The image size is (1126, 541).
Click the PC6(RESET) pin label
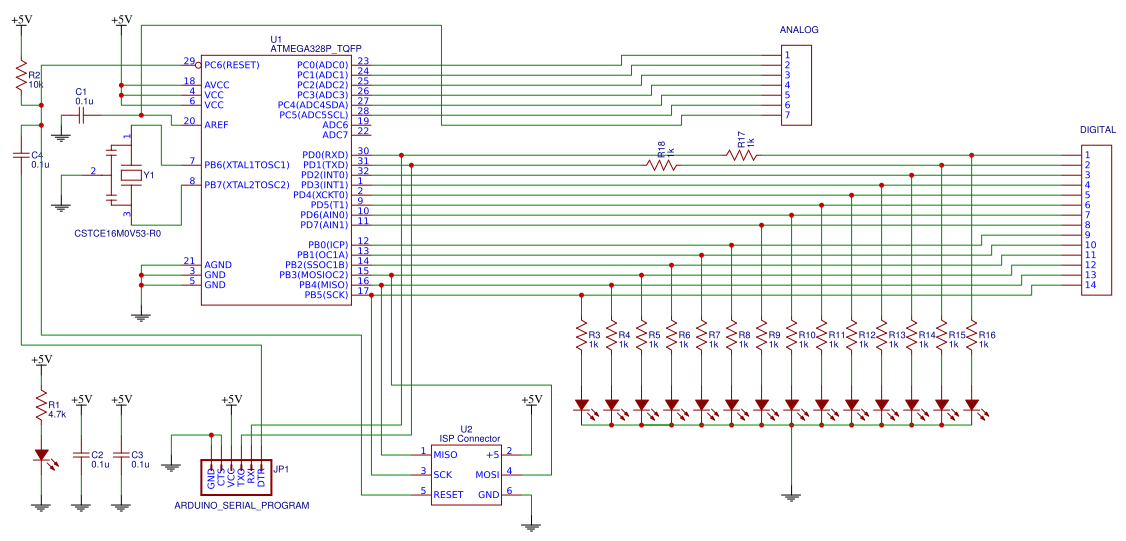tap(232, 65)
